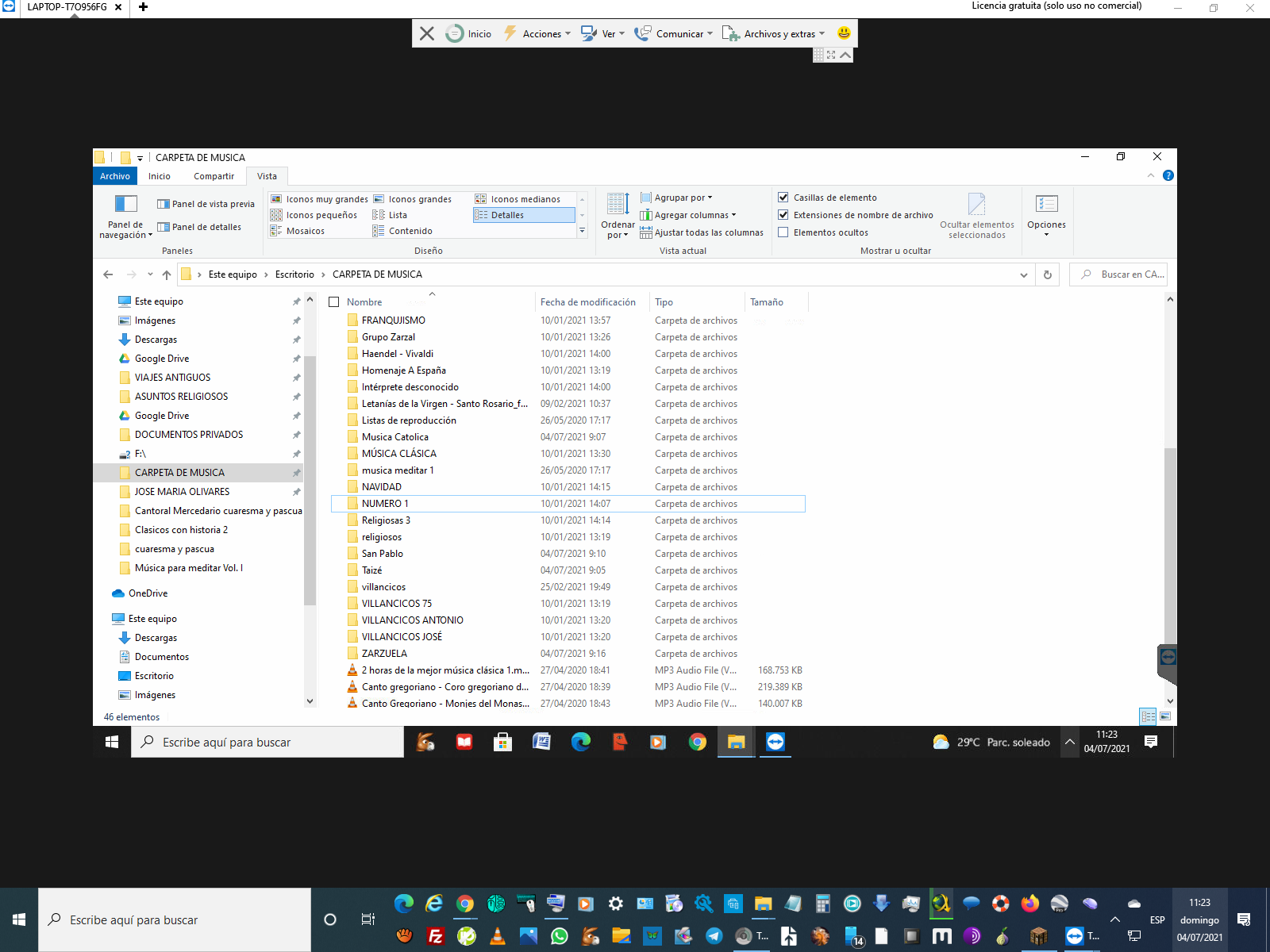This screenshot has height=952, width=1270.
Task: Uncheck Casillas de elemento checkbox
Action: point(783,198)
